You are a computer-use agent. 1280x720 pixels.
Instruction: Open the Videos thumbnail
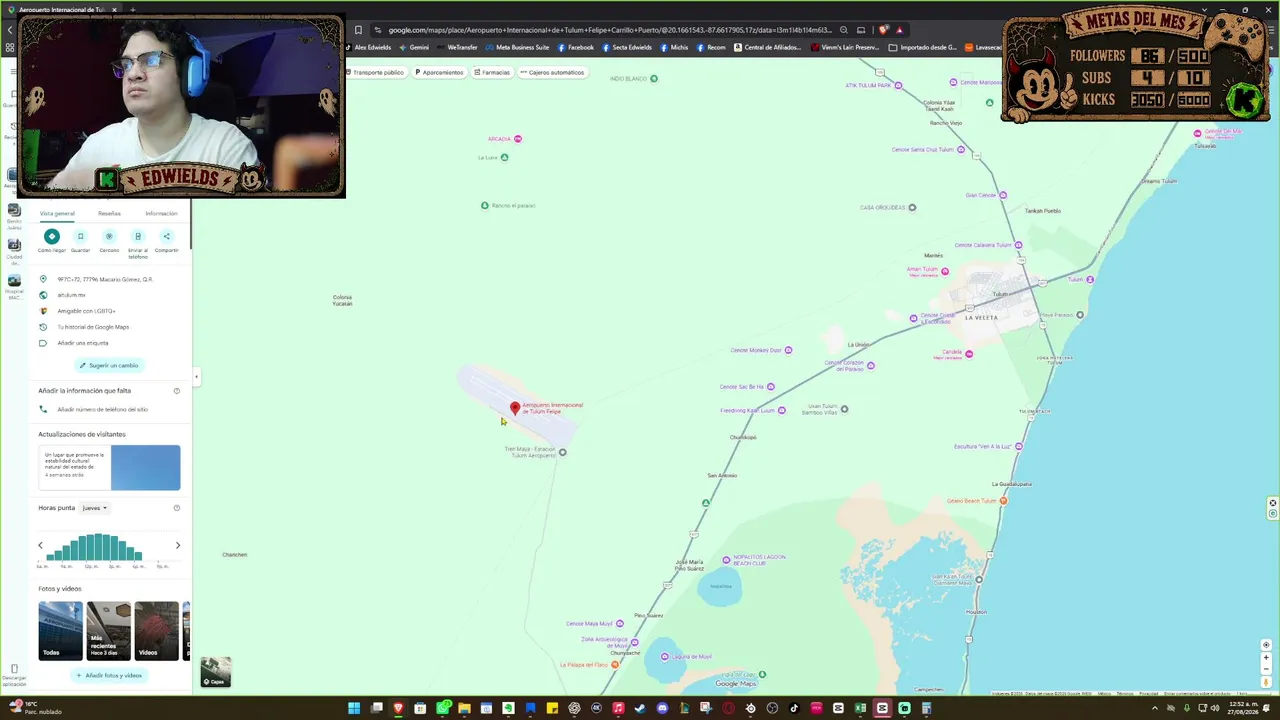pos(156,631)
